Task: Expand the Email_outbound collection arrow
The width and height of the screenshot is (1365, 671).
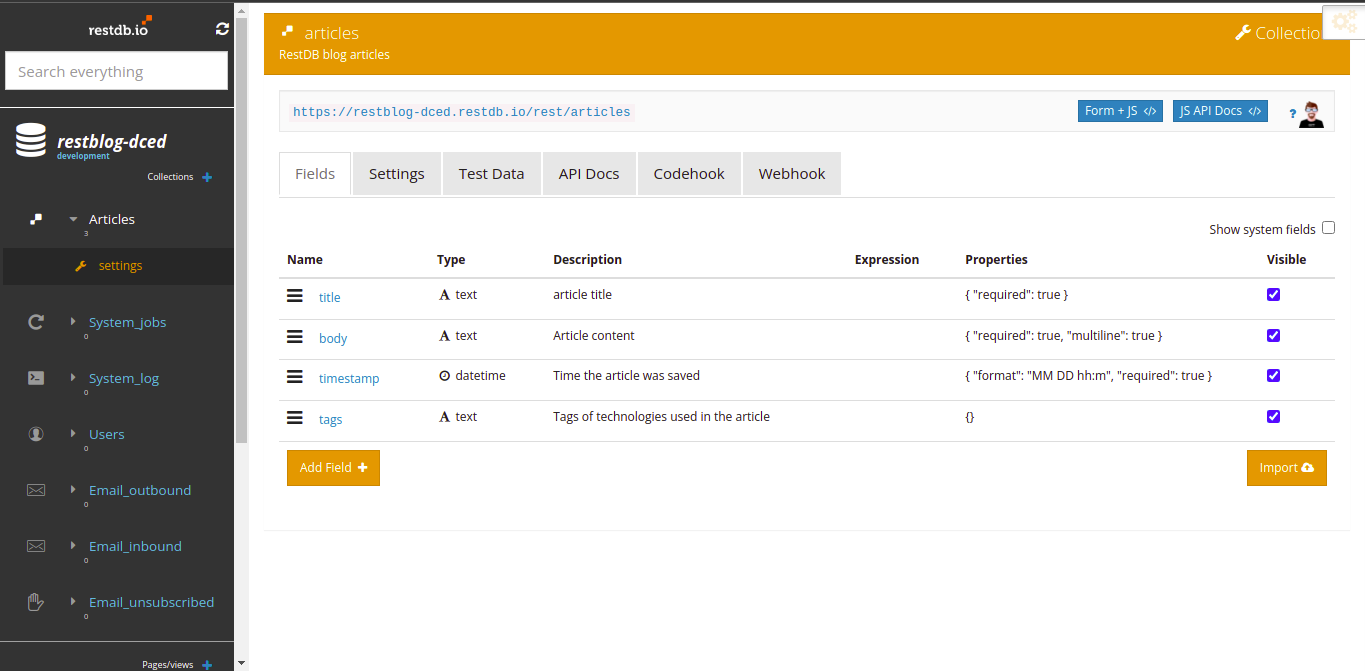Action: (x=73, y=490)
